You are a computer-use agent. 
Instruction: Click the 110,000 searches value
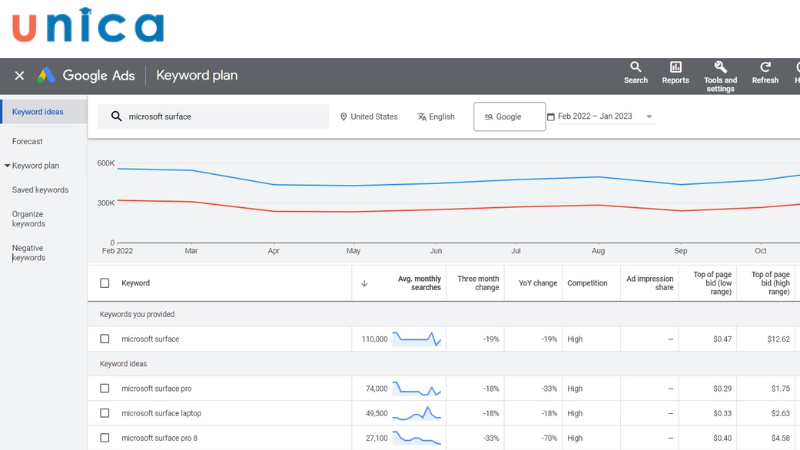pyautogui.click(x=374, y=339)
